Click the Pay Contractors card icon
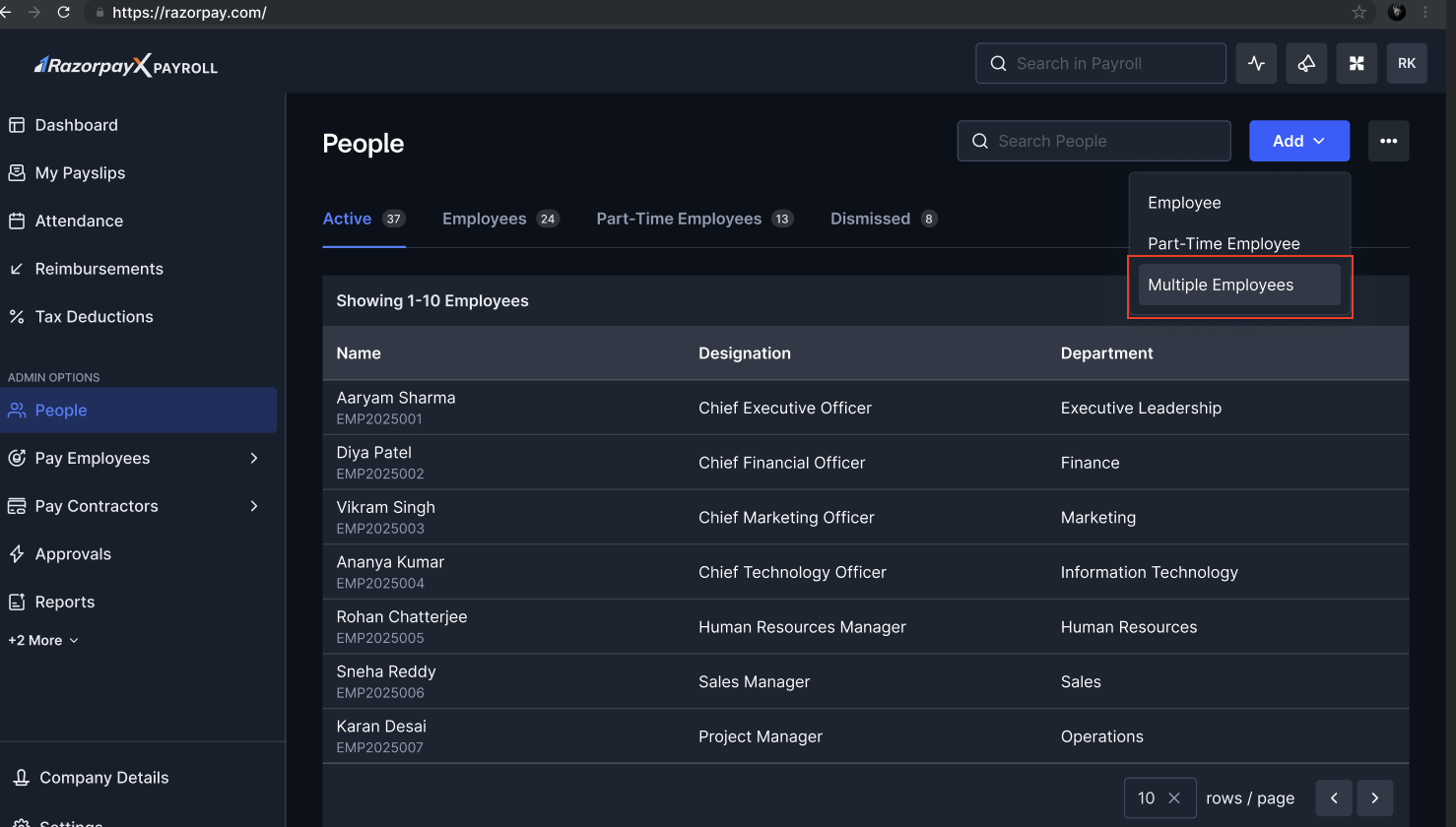Image resolution: width=1456 pixels, height=827 pixels. [x=17, y=506]
